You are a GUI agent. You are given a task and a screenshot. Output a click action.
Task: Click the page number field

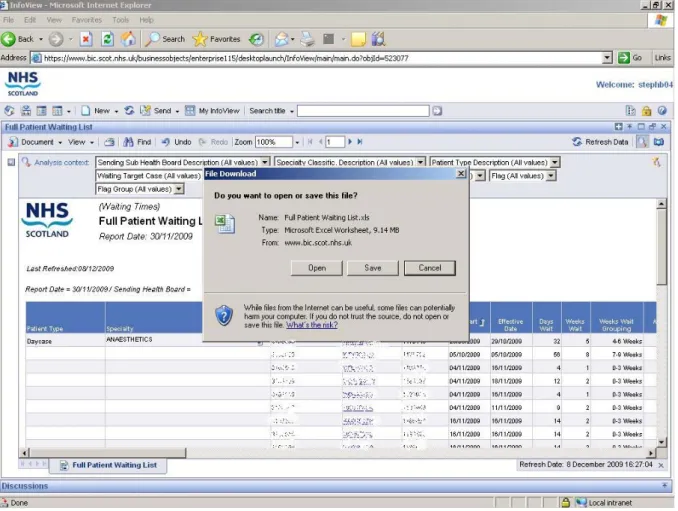[x=335, y=142]
